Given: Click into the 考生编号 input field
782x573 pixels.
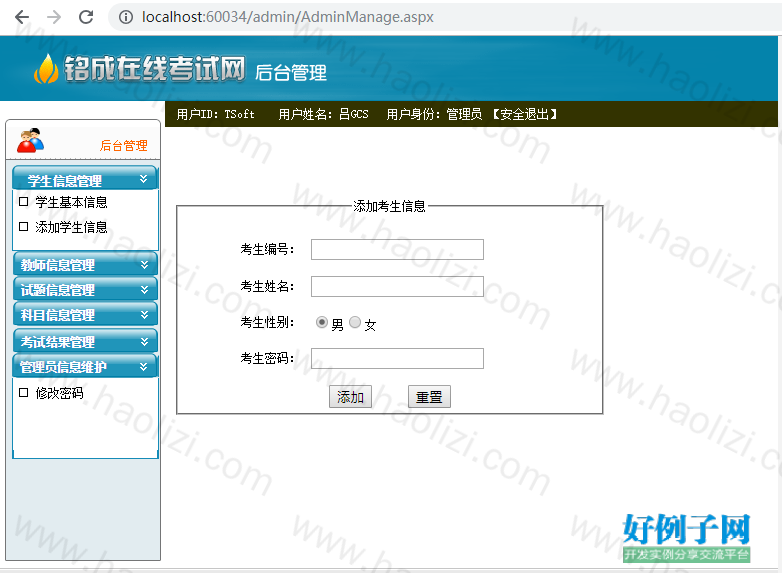Looking at the screenshot, I should point(397,249).
